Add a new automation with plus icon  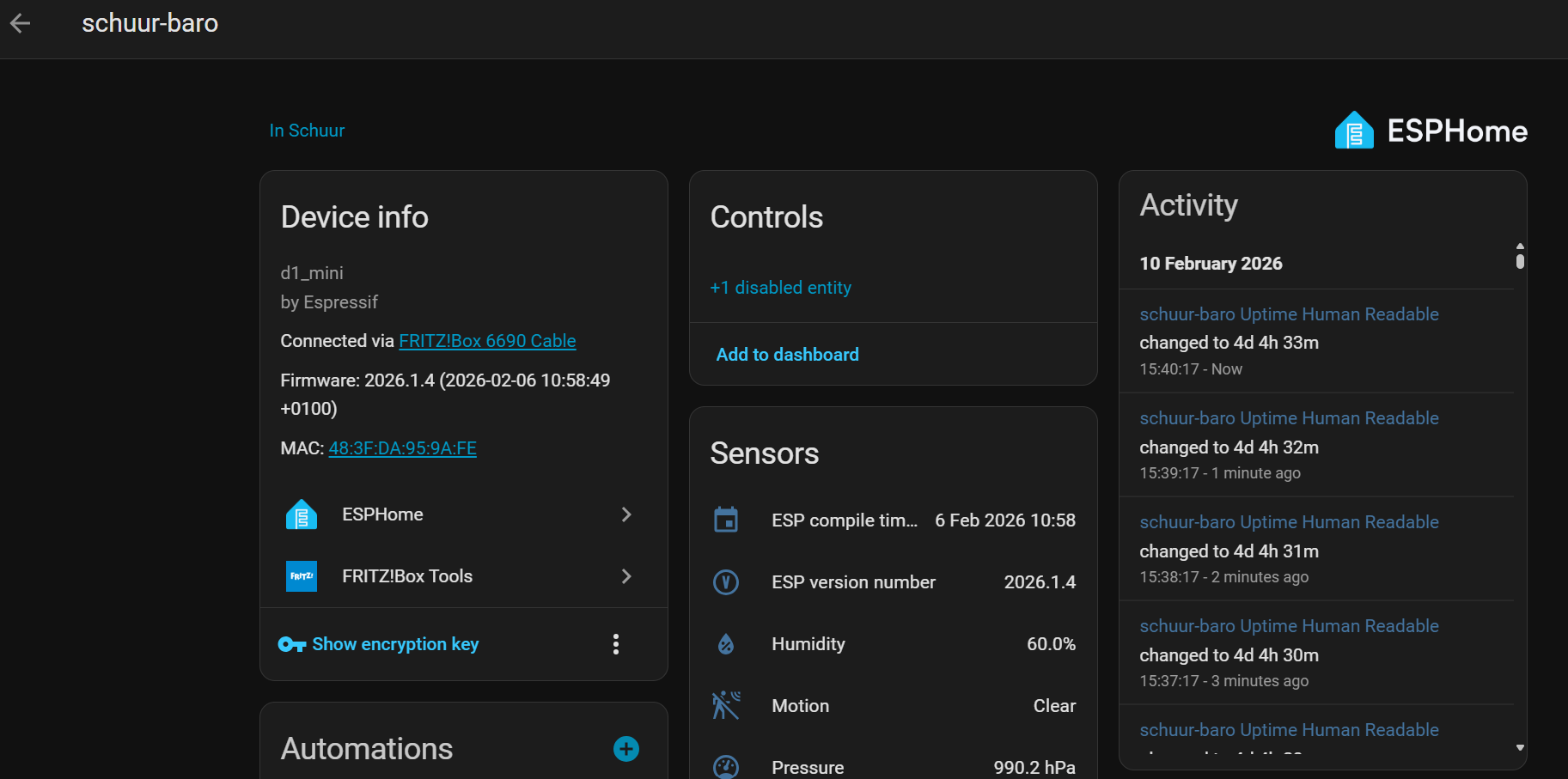tap(625, 749)
